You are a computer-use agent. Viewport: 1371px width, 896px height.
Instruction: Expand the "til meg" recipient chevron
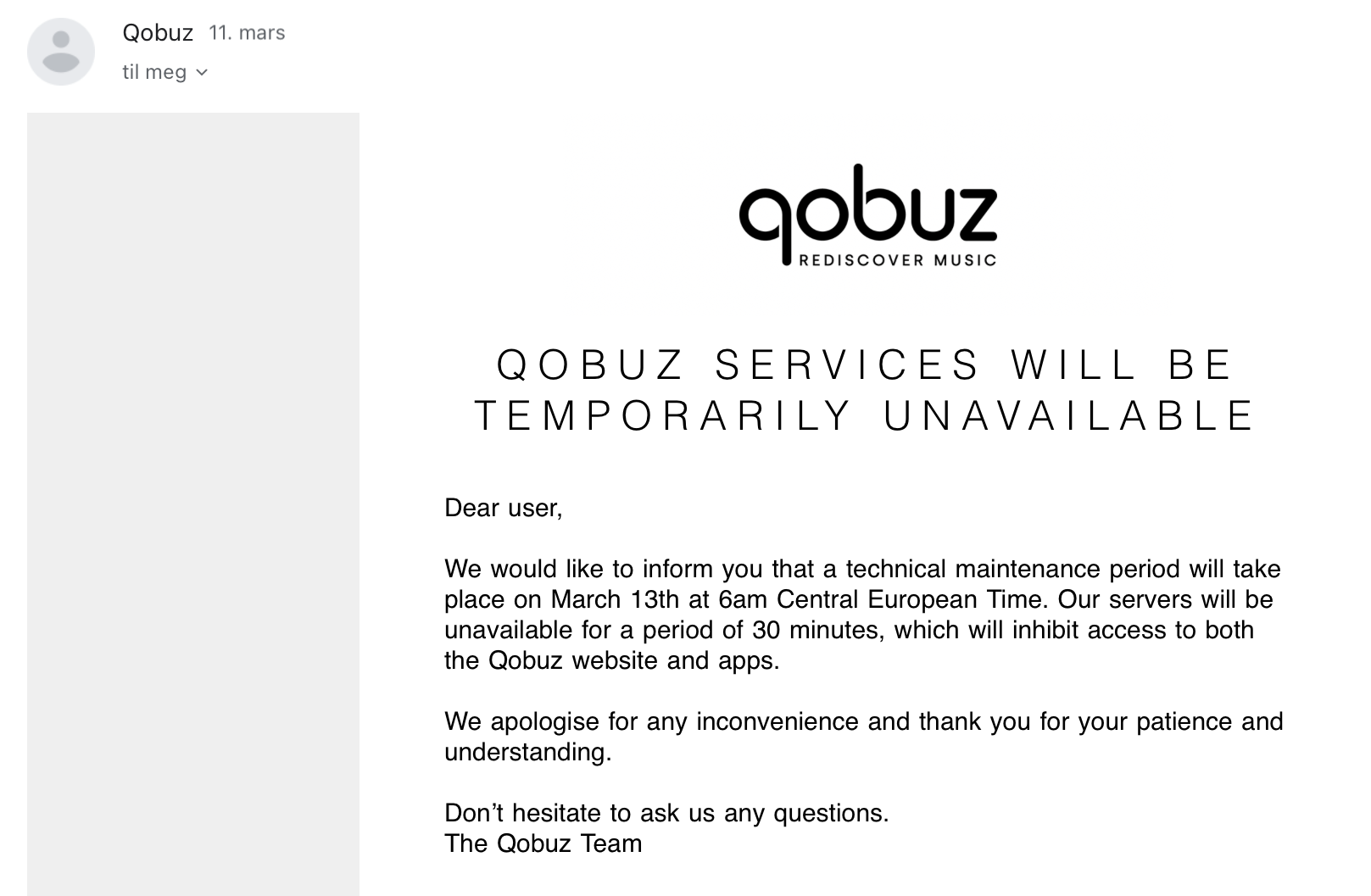click(x=202, y=72)
